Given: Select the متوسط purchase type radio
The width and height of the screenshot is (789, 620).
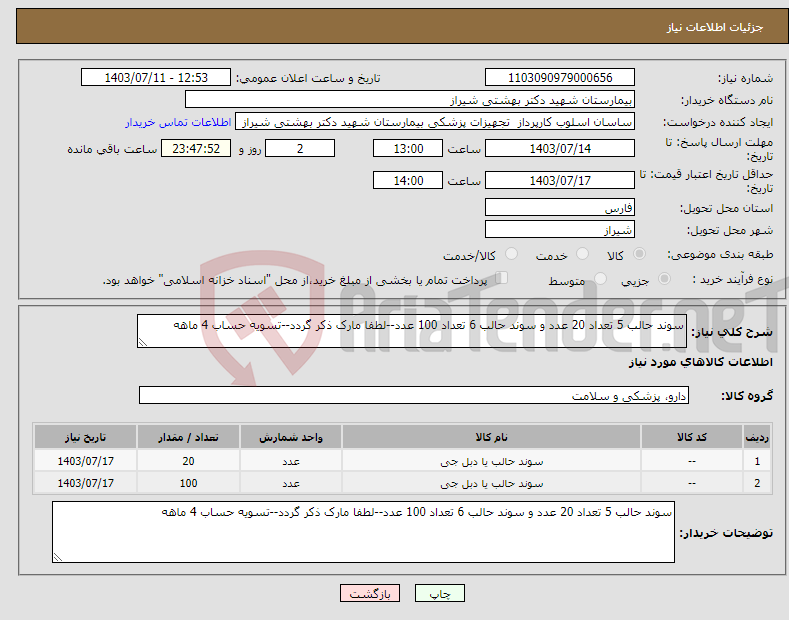Looking at the screenshot, I should tap(600, 278).
